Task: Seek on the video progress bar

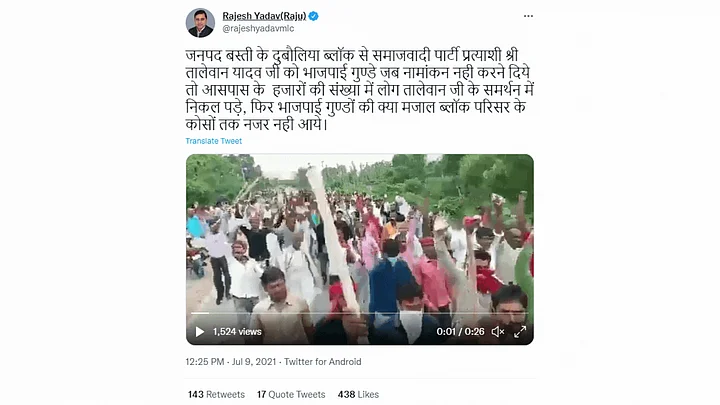Action: 360,313
